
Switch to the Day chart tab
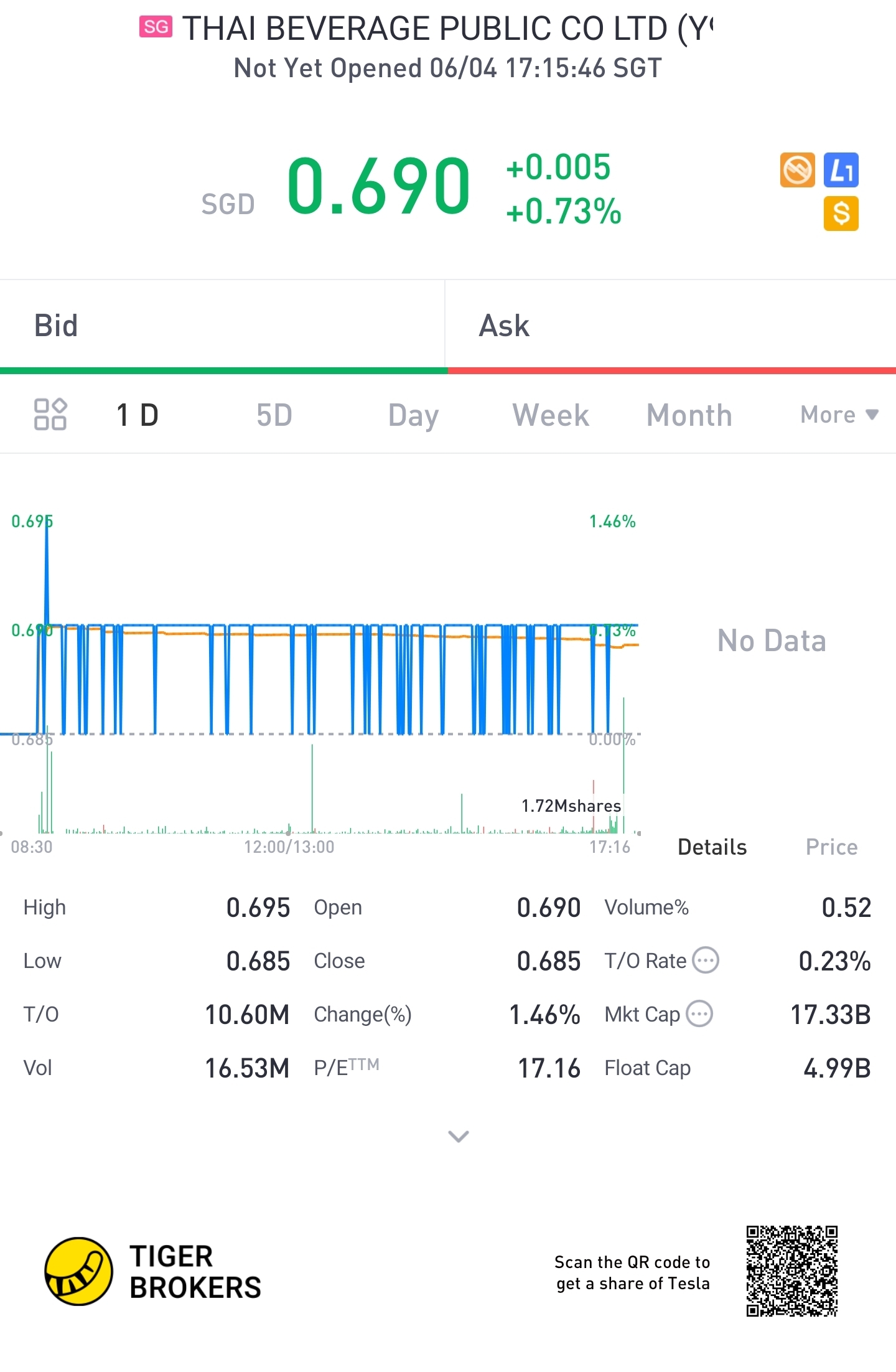[x=413, y=415]
